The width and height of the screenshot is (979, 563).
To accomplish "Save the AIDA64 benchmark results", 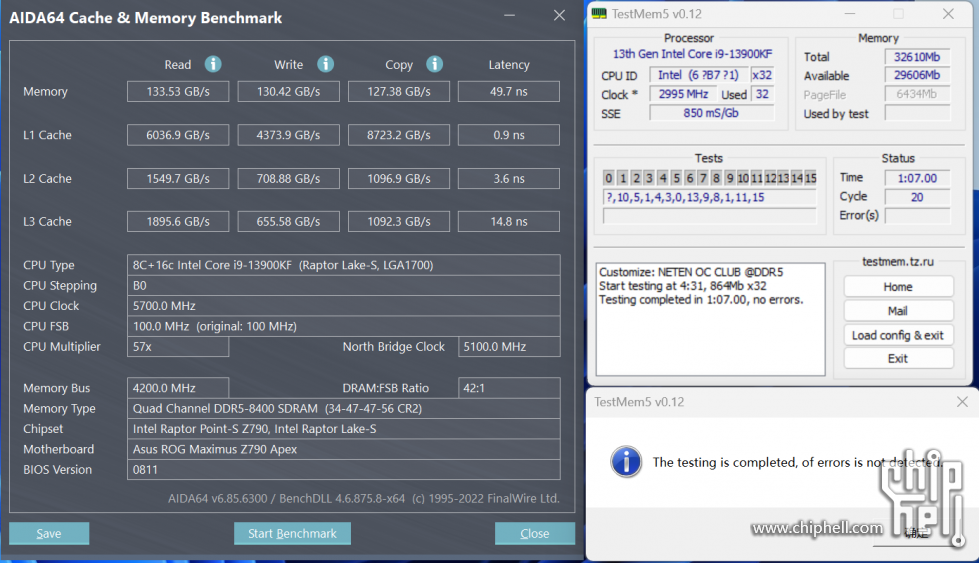I will pyautogui.click(x=49, y=534).
